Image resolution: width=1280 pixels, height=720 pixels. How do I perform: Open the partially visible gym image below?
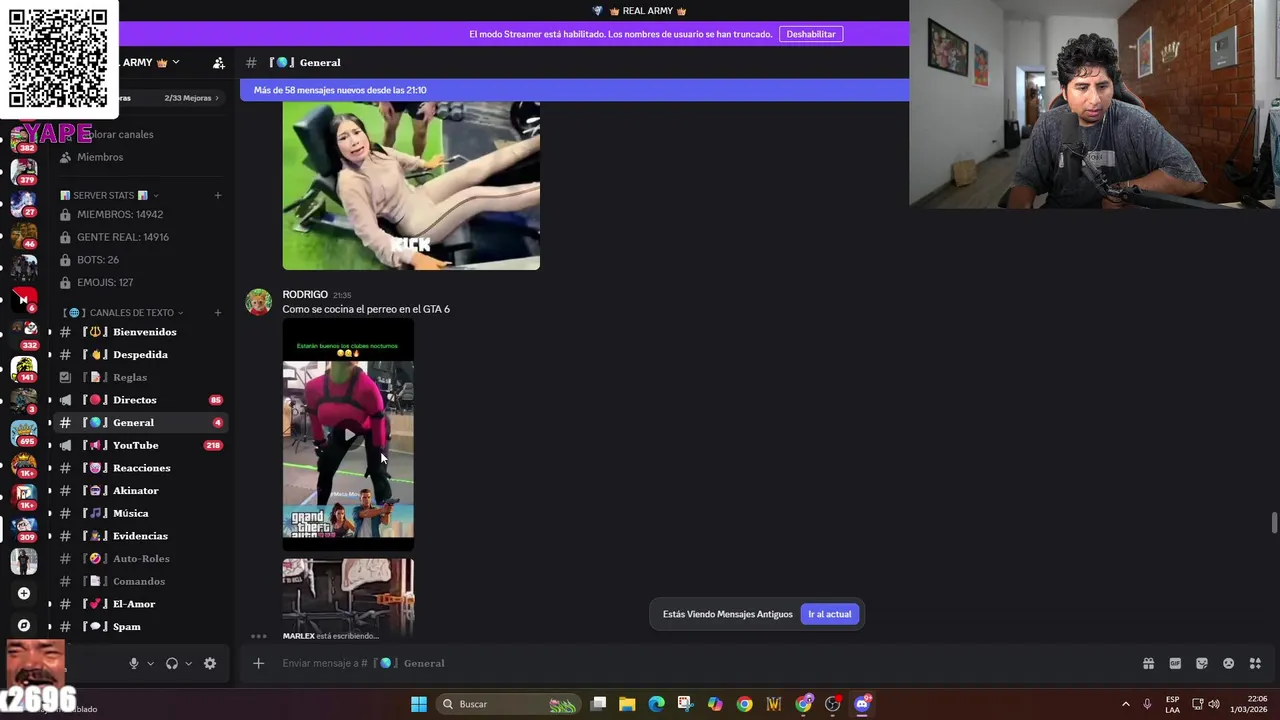(x=348, y=597)
